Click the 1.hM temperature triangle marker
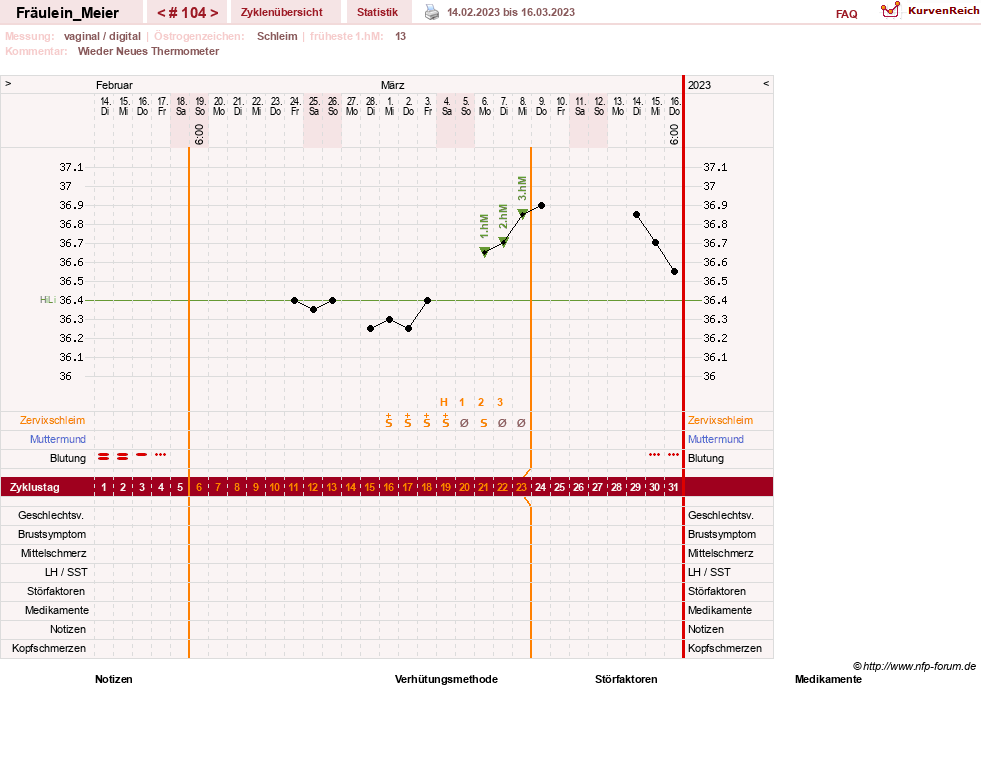Viewport: 981px width, 778px height. point(484,251)
